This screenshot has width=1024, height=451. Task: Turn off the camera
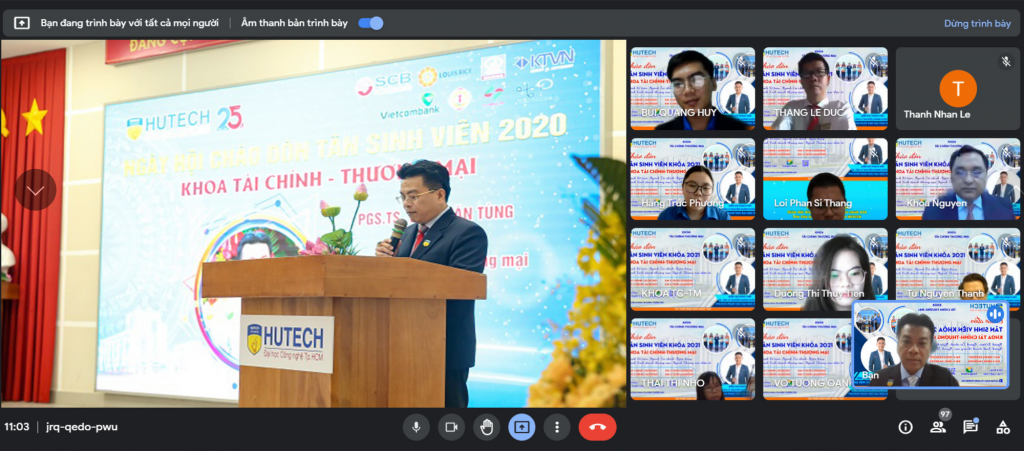[451, 427]
